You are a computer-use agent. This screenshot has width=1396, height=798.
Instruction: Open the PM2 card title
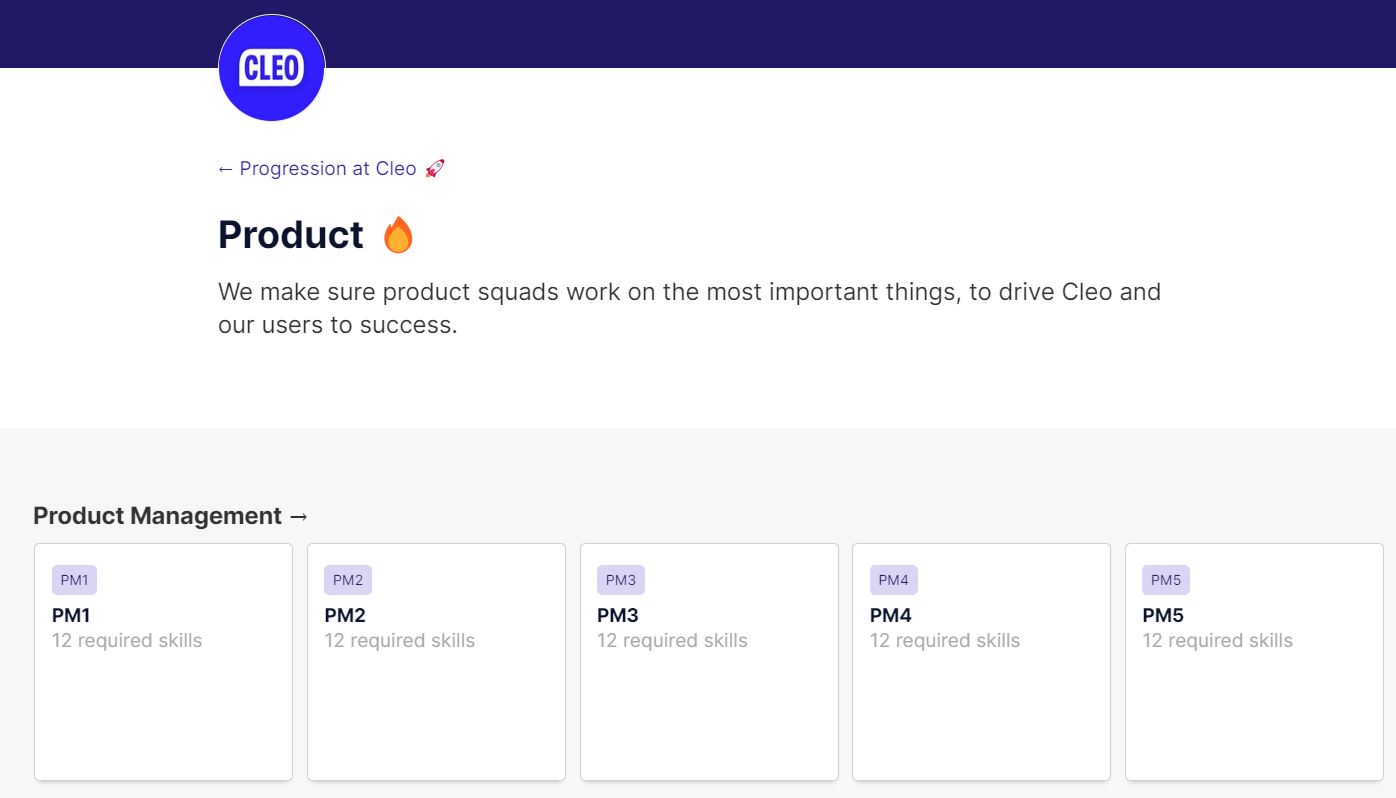(x=345, y=615)
